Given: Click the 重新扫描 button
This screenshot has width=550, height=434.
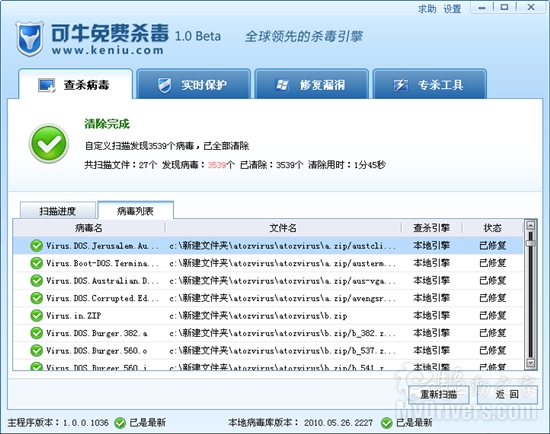Looking at the screenshot, I should [438, 394].
